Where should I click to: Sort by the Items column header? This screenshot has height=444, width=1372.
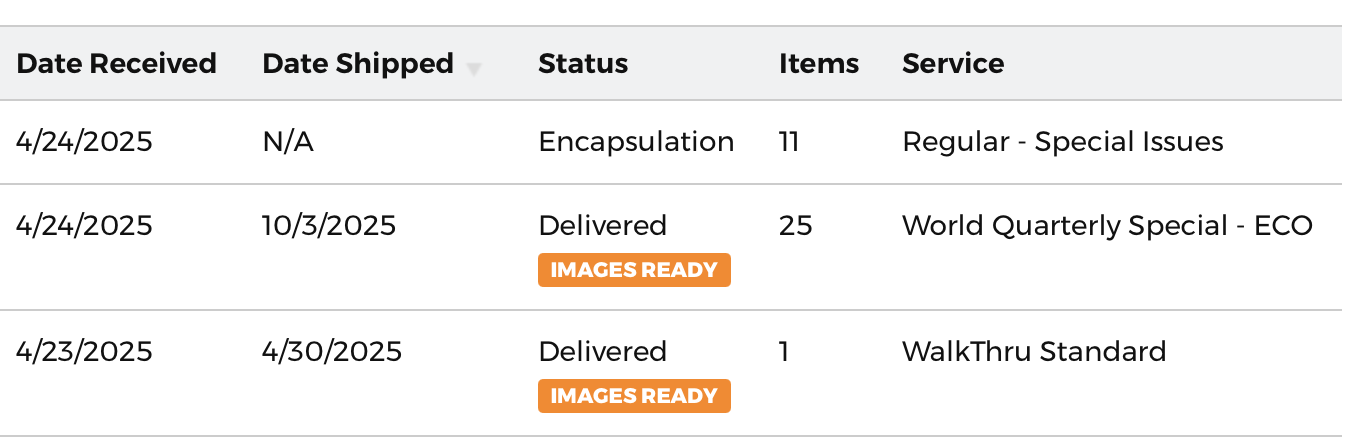pos(819,63)
